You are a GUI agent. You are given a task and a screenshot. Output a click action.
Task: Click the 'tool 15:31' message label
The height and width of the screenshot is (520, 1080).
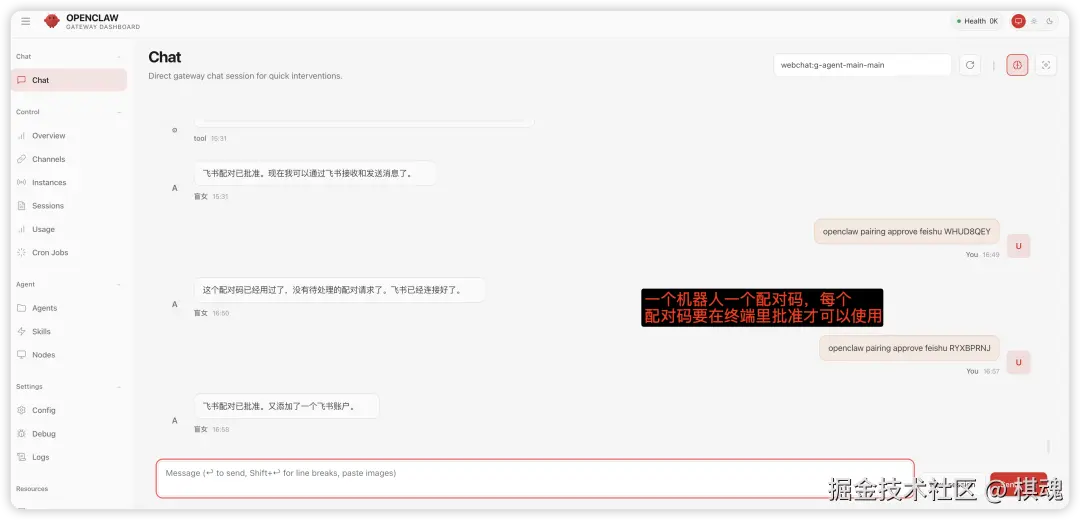(210, 138)
